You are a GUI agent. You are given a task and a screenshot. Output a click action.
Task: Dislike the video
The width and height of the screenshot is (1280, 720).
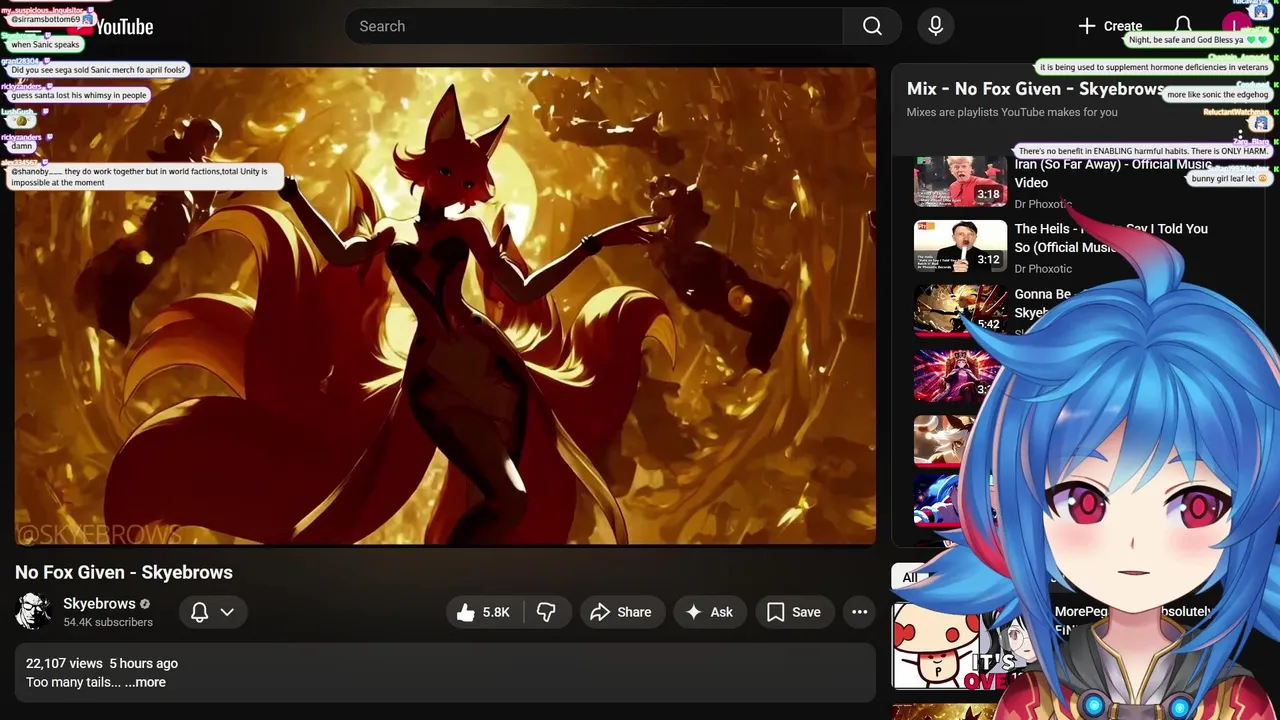click(546, 612)
